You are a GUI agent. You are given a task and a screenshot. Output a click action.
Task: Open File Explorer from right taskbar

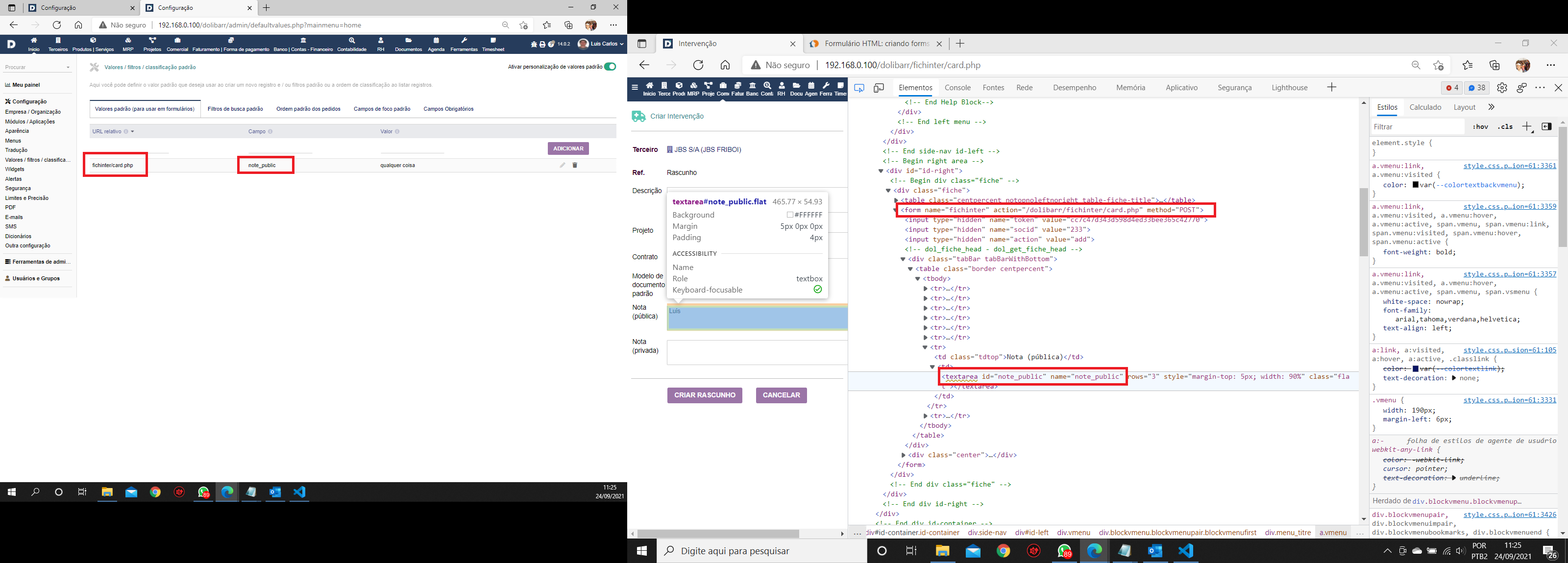point(942,551)
